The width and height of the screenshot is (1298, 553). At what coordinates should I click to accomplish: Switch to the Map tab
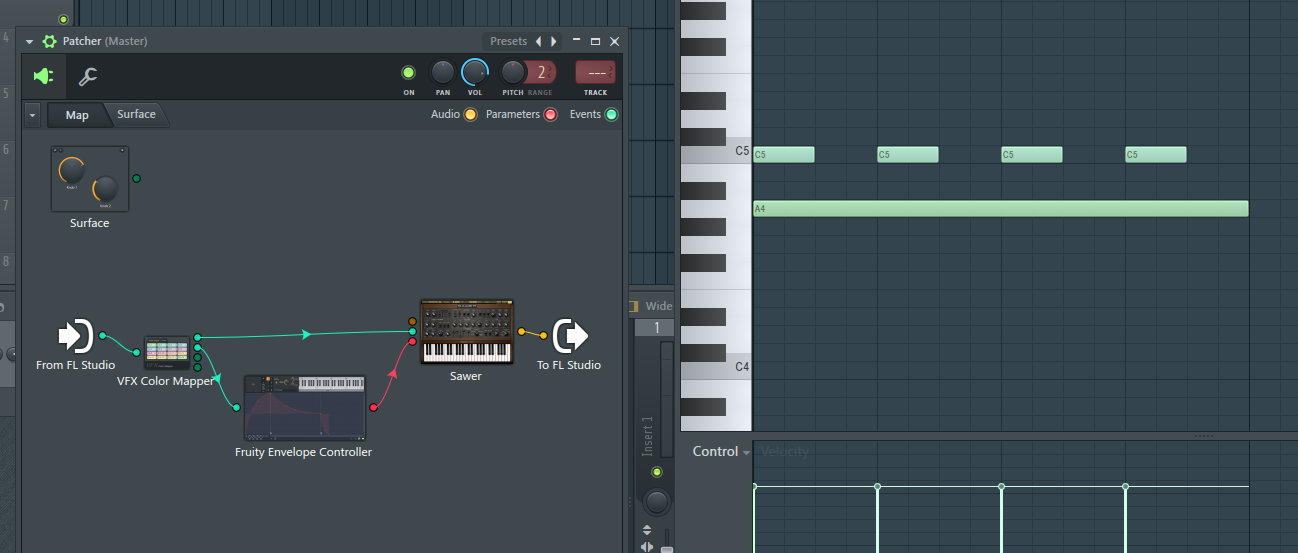coord(77,115)
